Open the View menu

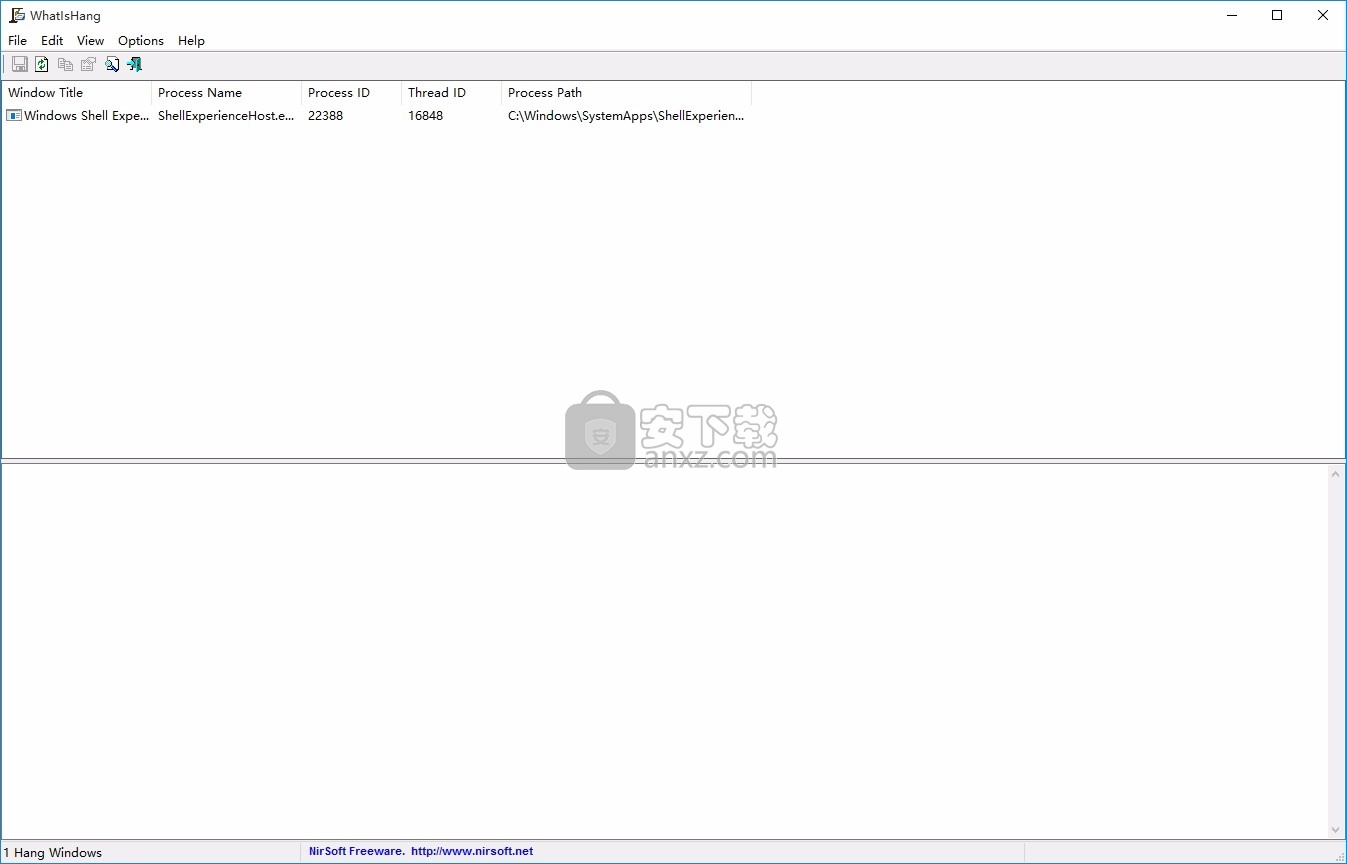tap(91, 41)
